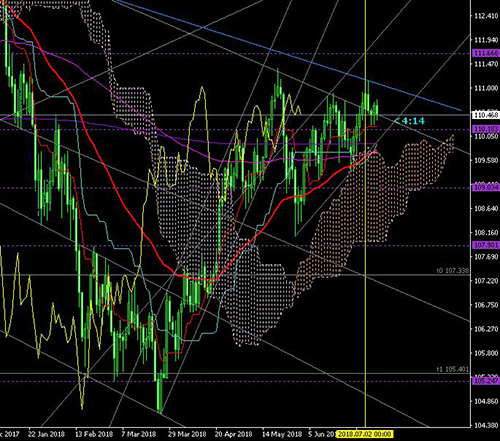Click the 104.860 price axis label
Image resolution: width=500 pixels, height=441 pixels.
click(x=486, y=401)
